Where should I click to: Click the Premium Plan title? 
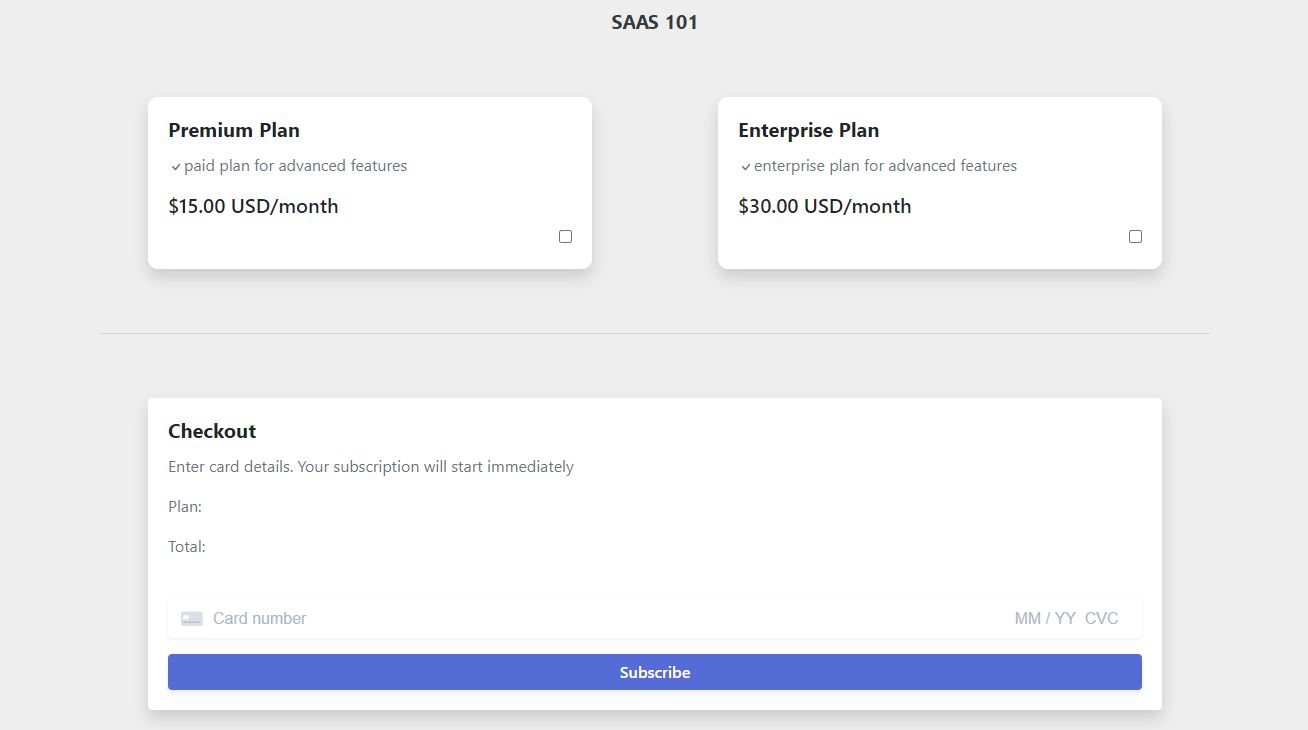pyautogui.click(x=234, y=130)
